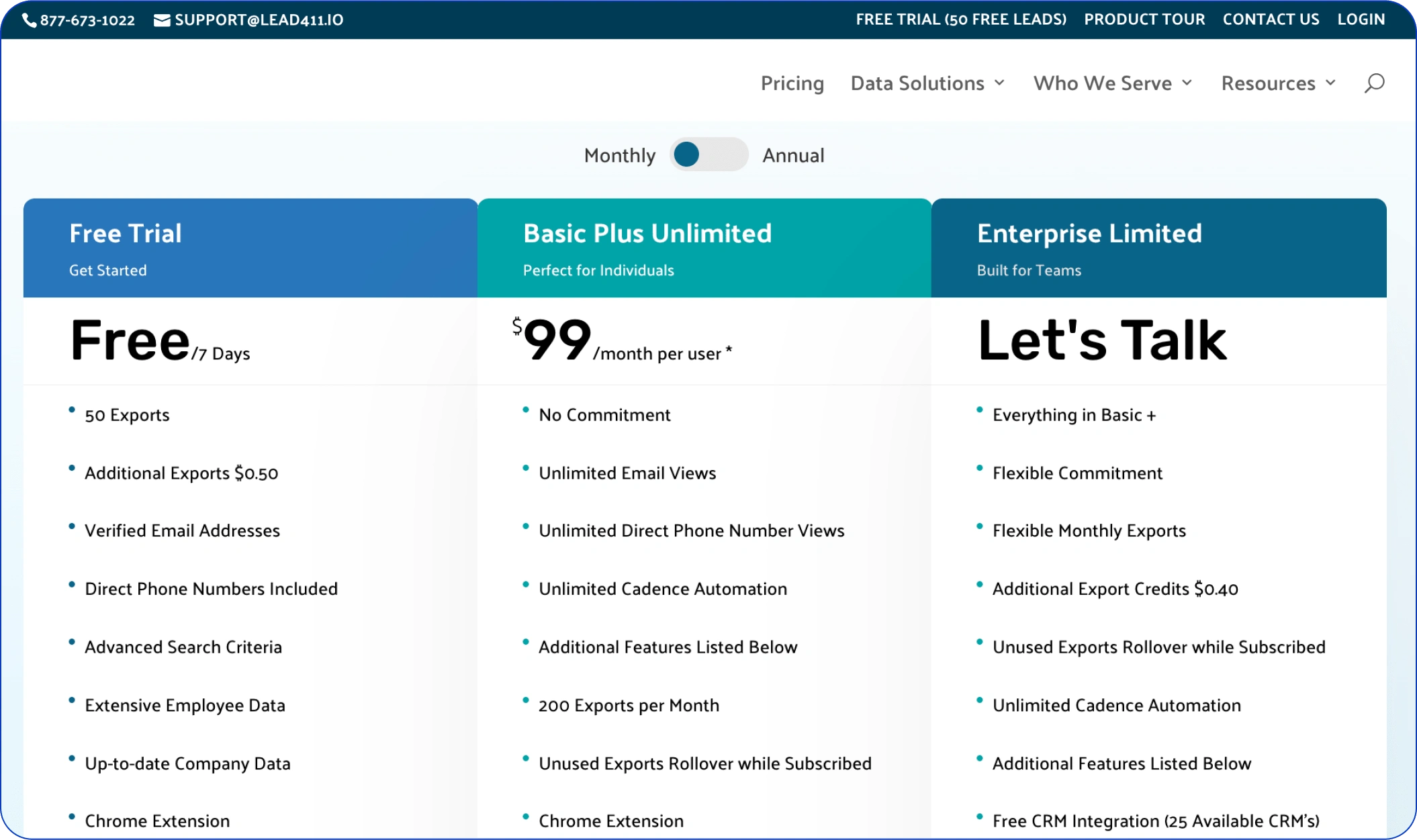This screenshot has width=1417, height=840.
Task: Click the Free Trial plan header
Action: (126, 234)
